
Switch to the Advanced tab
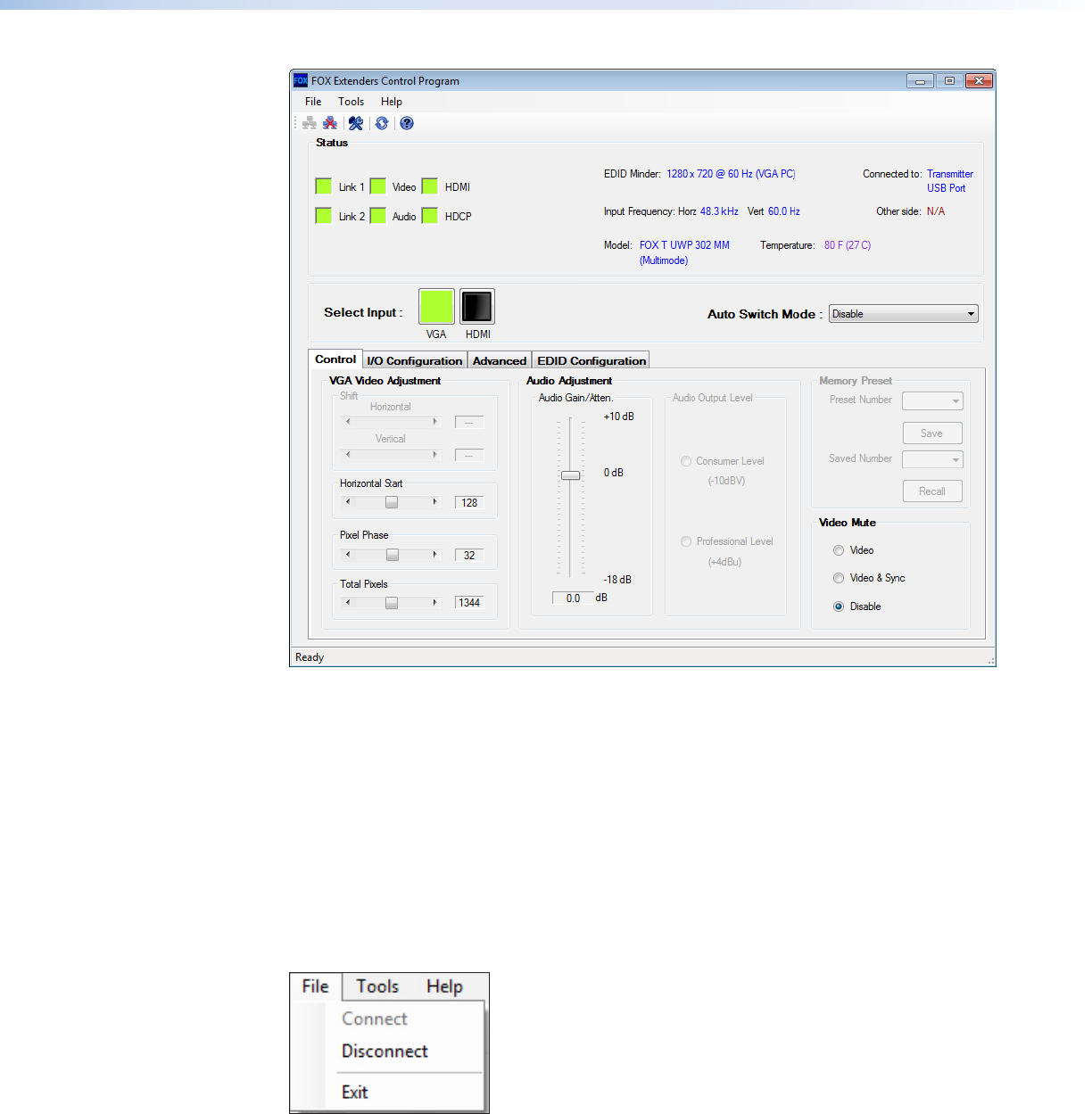coord(500,360)
